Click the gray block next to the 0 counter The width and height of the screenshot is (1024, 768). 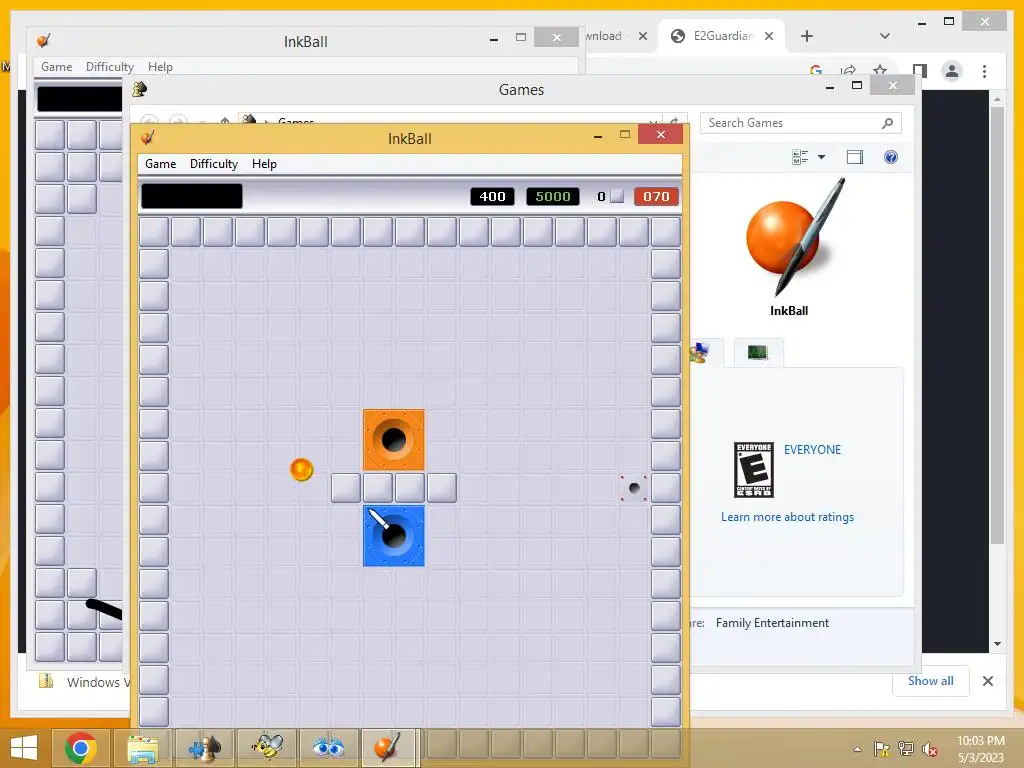click(617, 197)
